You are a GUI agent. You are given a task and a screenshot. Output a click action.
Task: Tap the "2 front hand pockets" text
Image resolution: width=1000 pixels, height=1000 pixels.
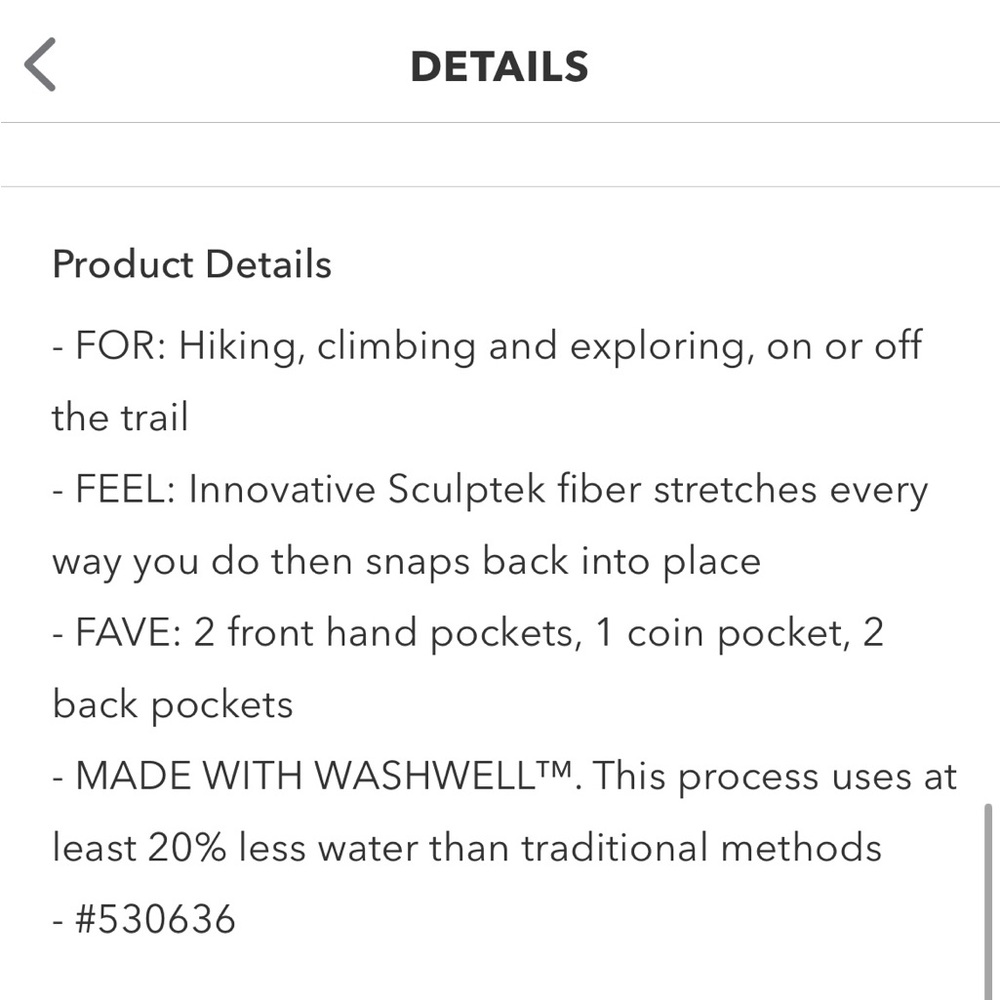coord(388,634)
